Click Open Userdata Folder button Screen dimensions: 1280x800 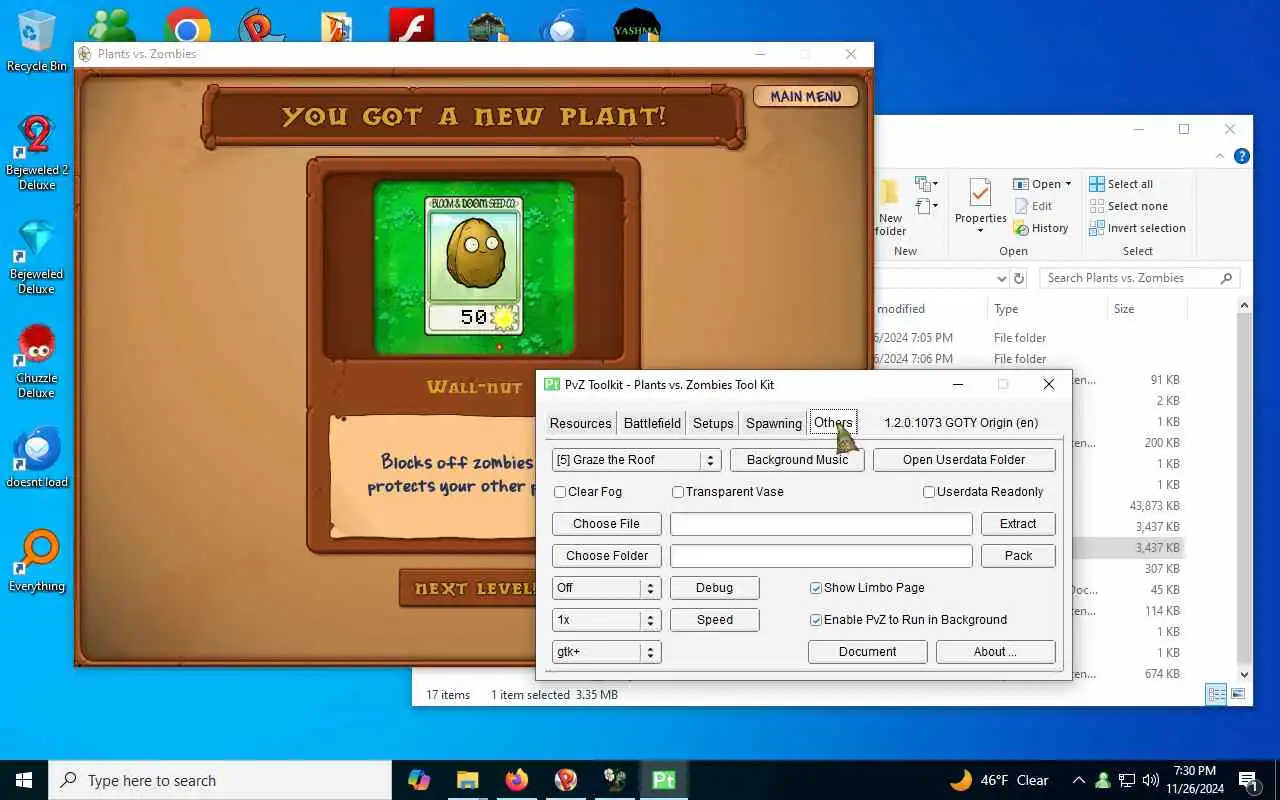[964, 460]
